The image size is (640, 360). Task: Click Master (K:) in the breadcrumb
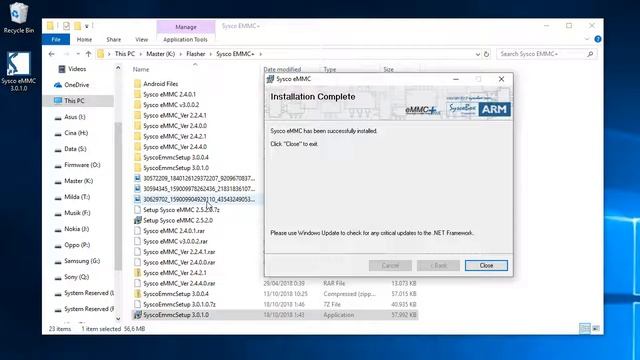click(x=160, y=54)
